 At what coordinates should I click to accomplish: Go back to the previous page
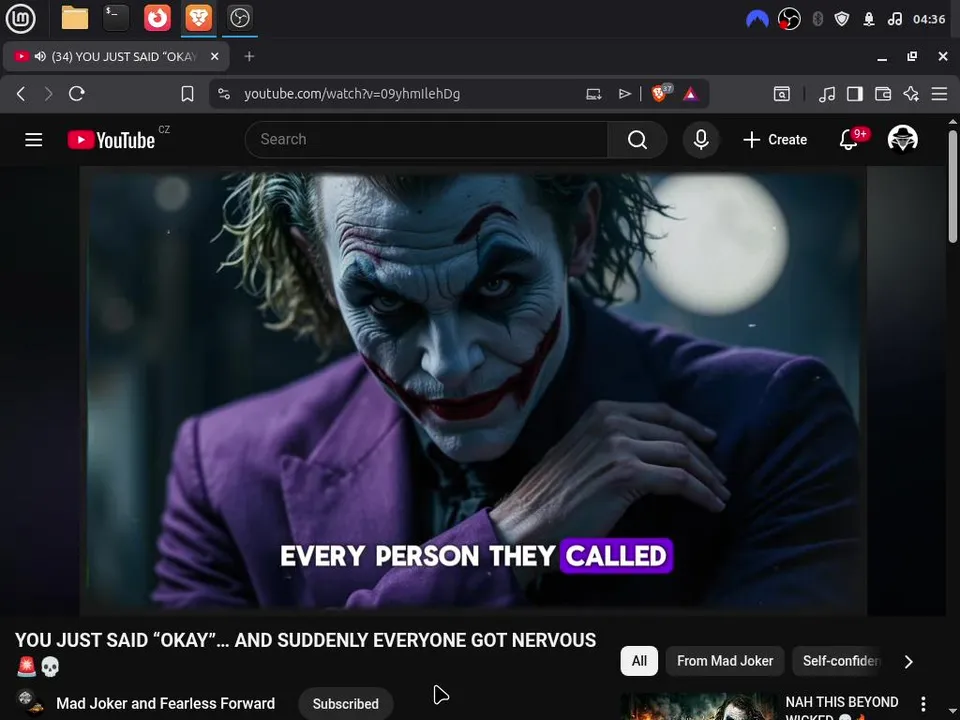click(x=21, y=94)
